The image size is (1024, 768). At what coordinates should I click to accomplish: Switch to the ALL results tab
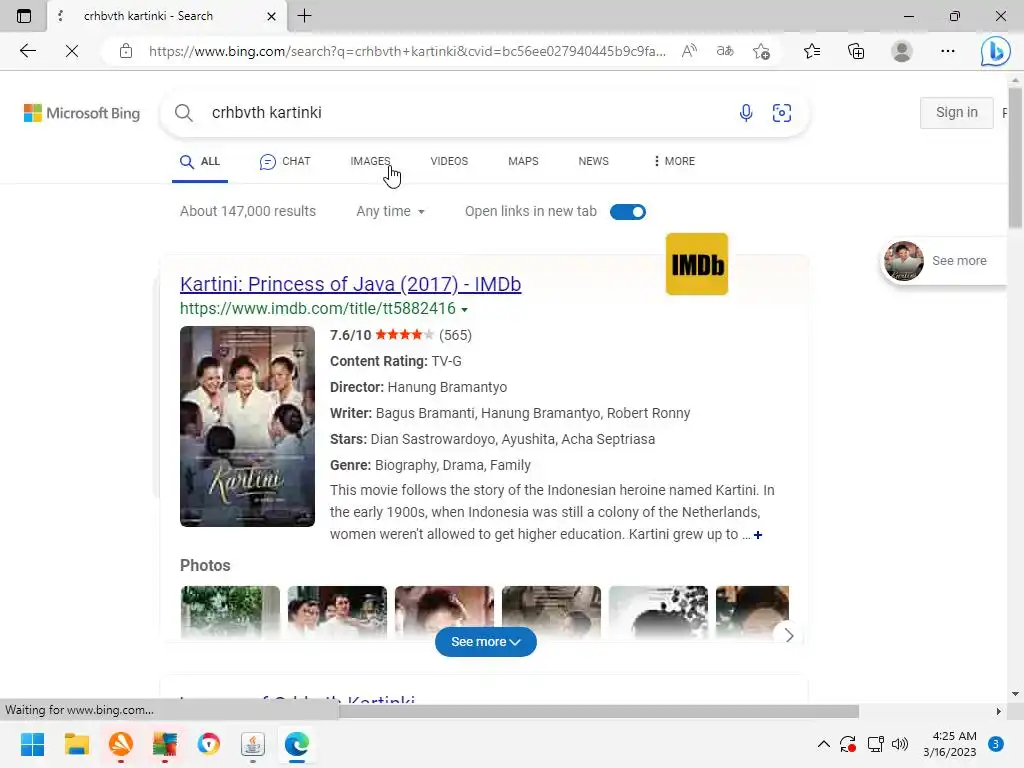coord(200,161)
